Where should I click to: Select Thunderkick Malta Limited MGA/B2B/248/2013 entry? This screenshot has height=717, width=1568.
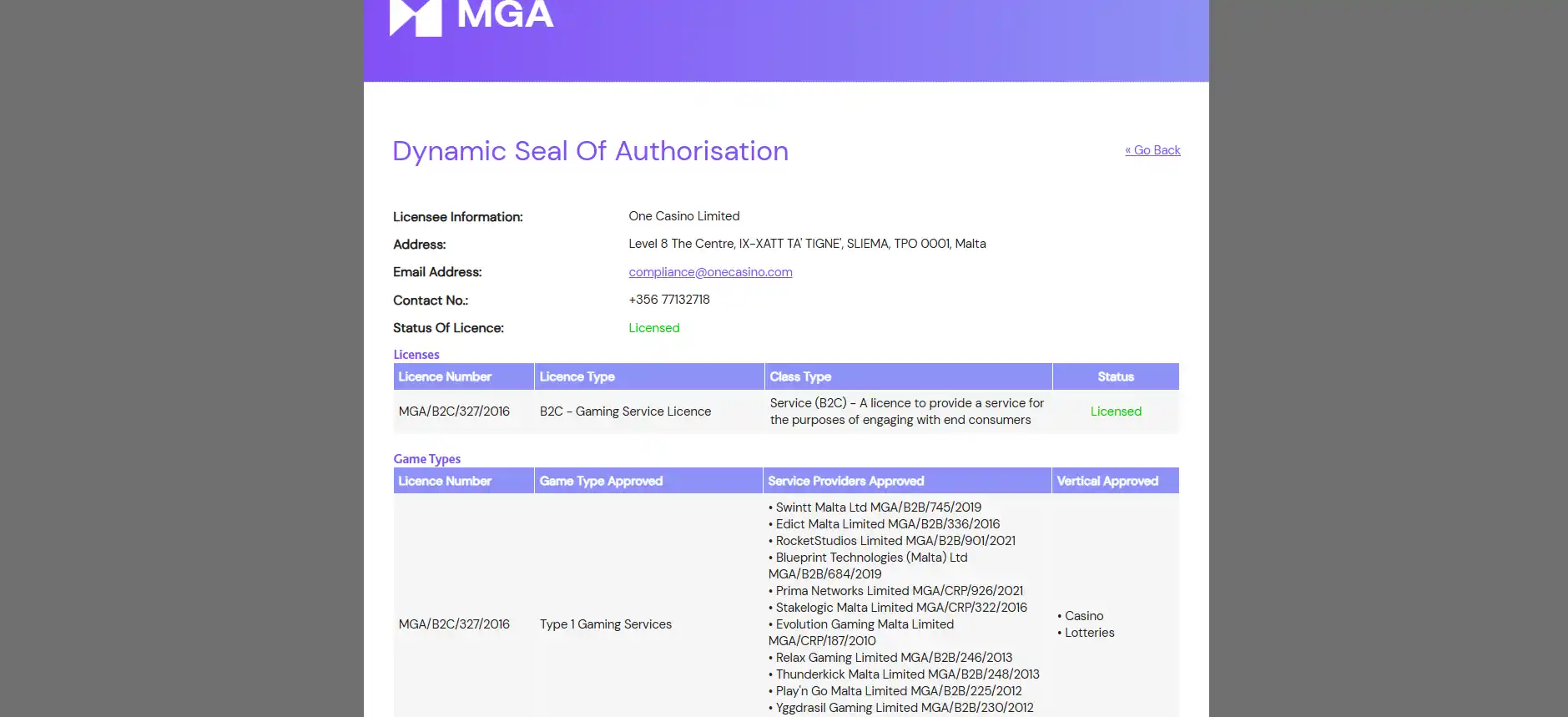[904, 674]
